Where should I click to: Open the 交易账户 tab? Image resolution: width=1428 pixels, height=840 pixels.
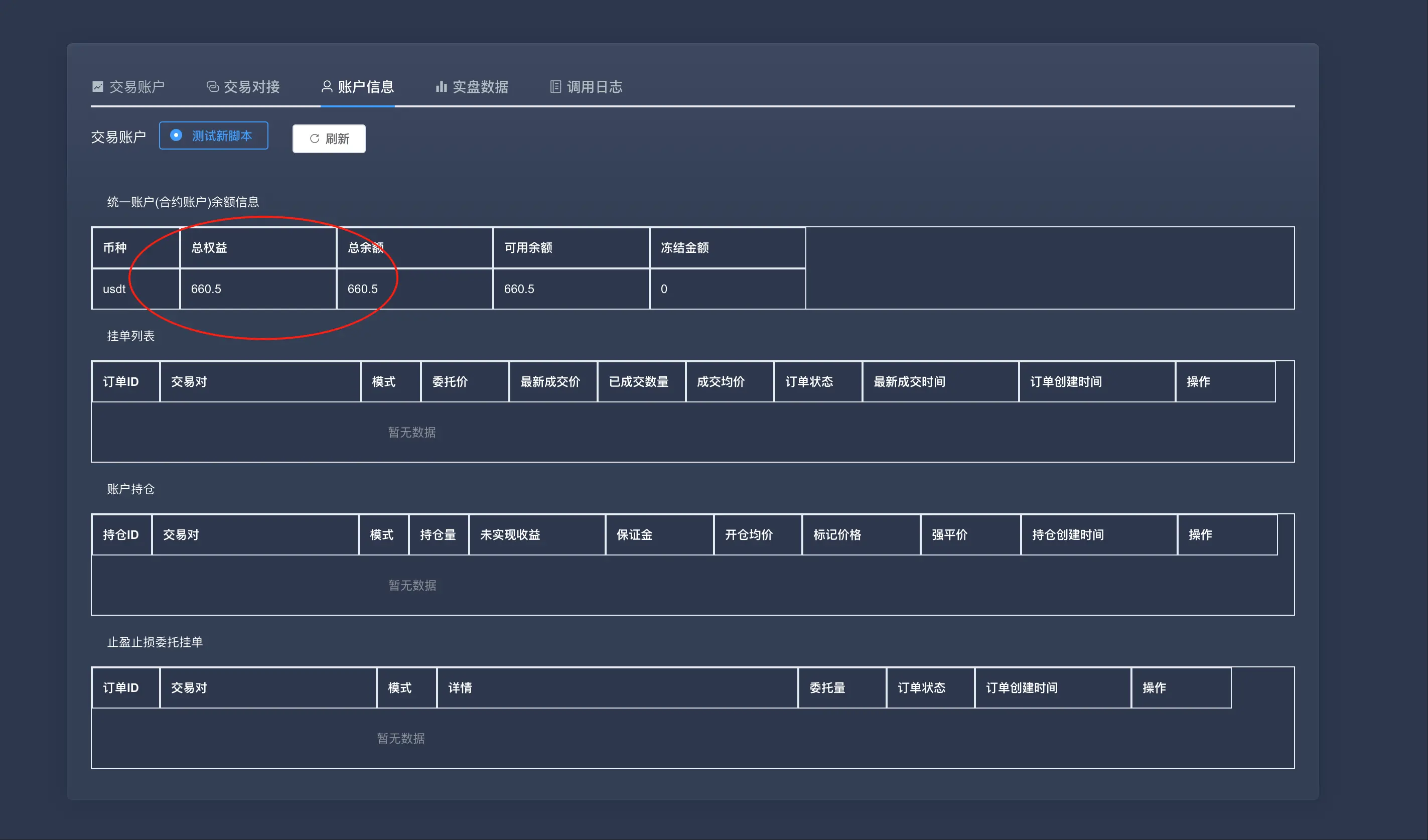136,87
